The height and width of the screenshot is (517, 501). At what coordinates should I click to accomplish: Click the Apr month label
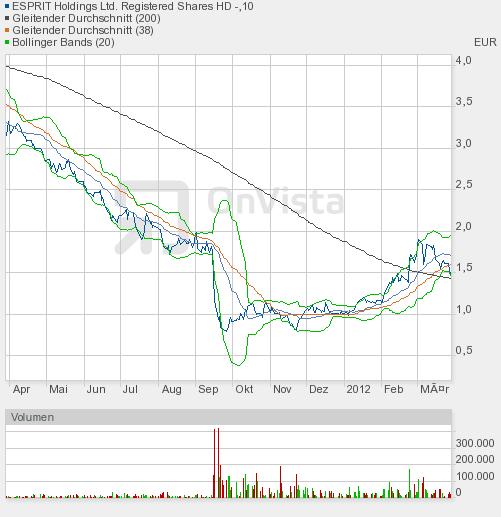pyautogui.click(x=21, y=389)
